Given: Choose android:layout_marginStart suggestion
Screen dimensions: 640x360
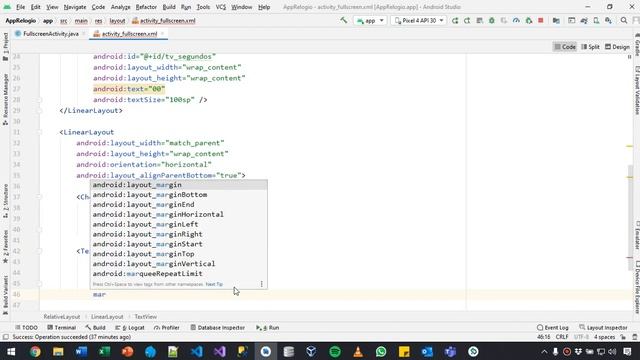Looking at the screenshot, I should (179, 244).
